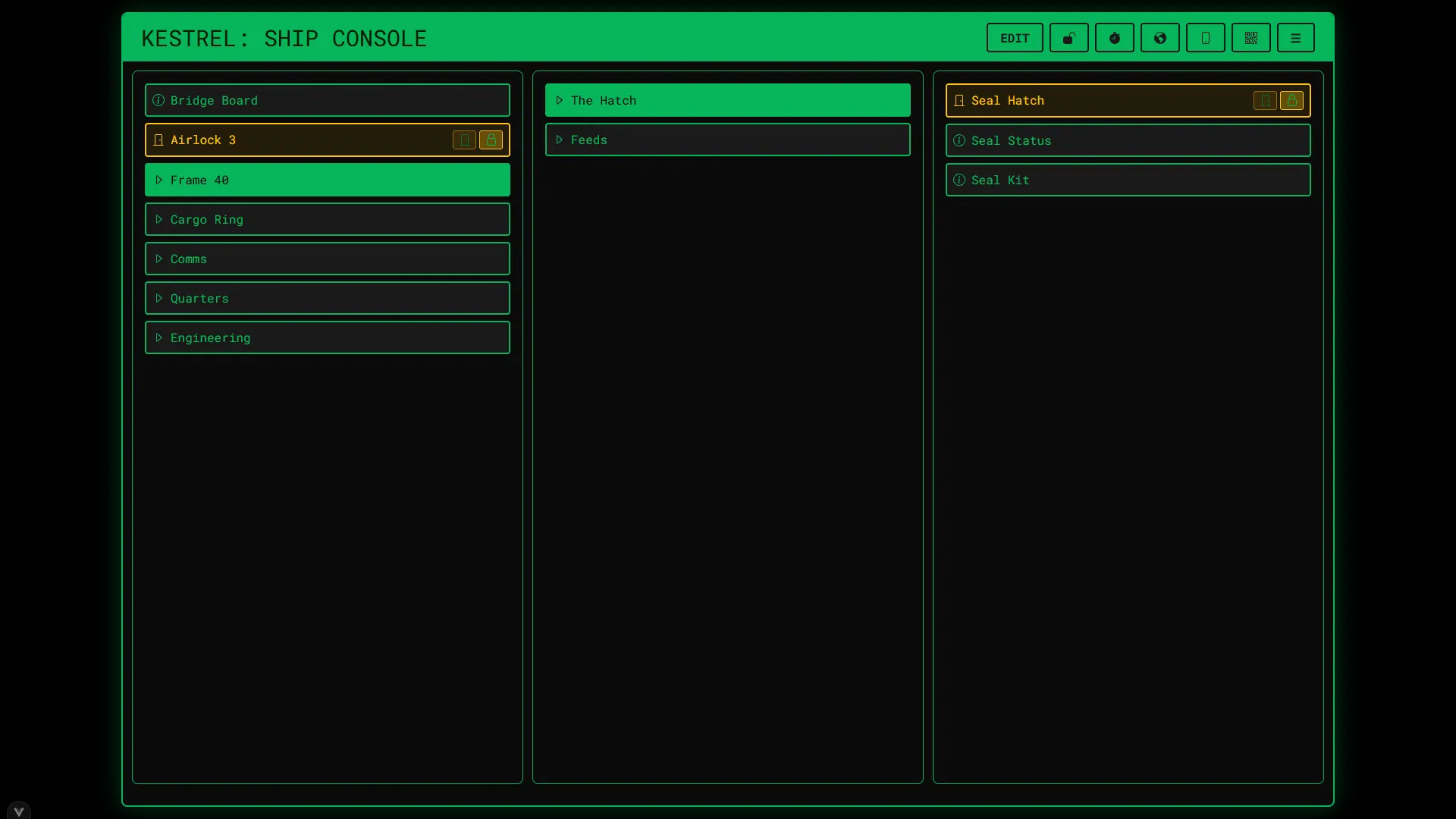The height and width of the screenshot is (819, 1456).
Task: Click the globe icon in header
Action: 1159,38
